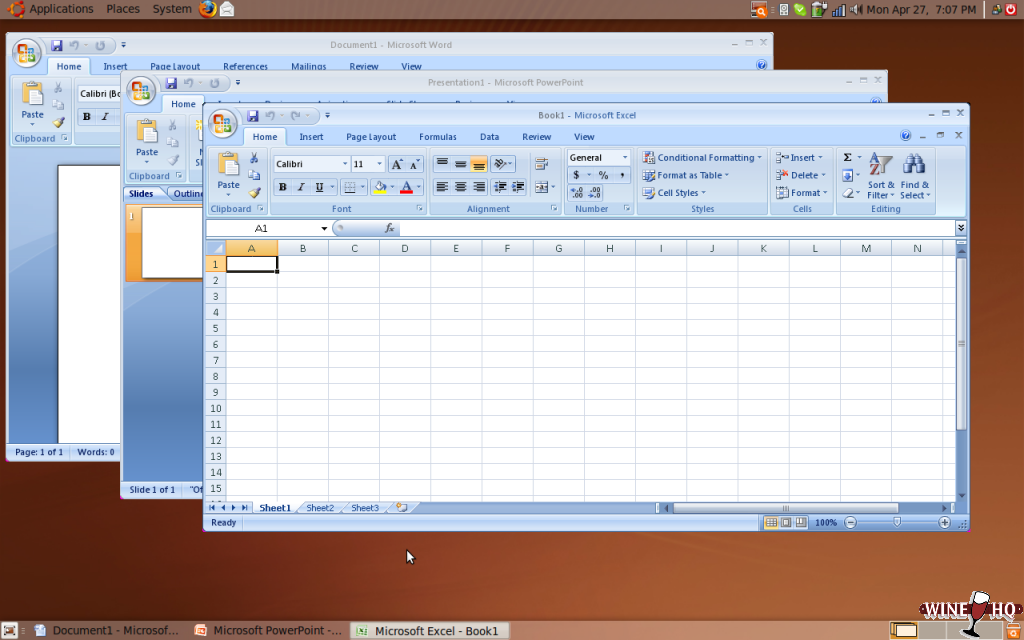This screenshot has height=640, width=1024.
Task: Open Conditional Formatting dropdown
Action: (x=702, y=157)
